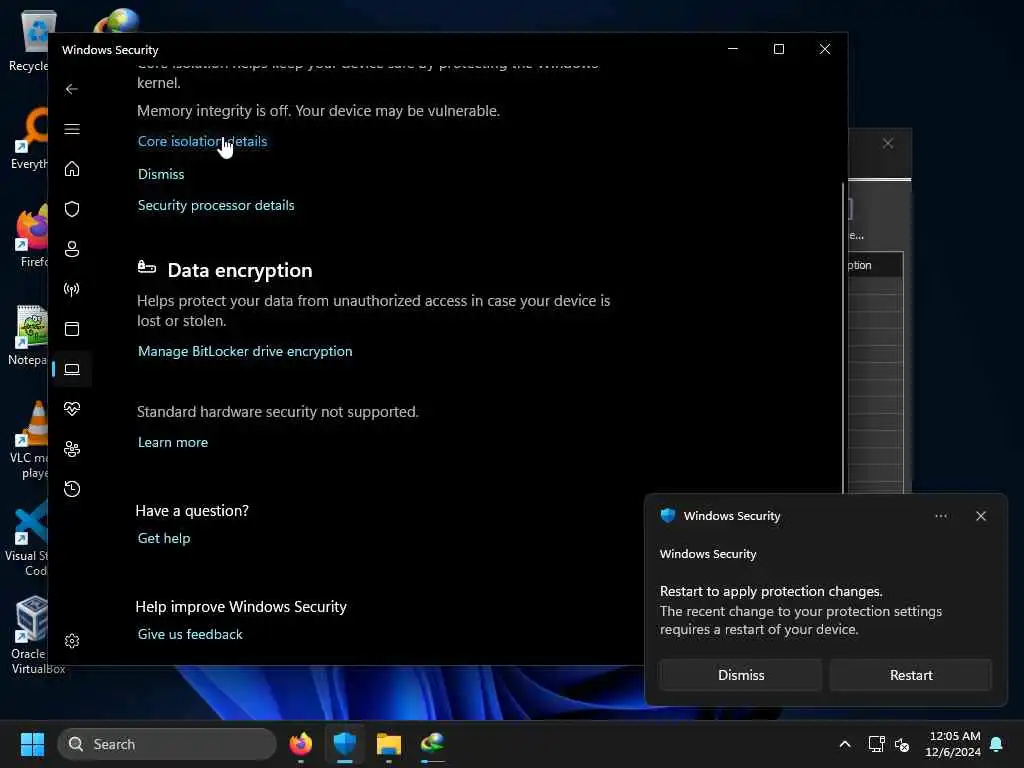Click the taskbar Search box
This screenshot has height=768, width=1024.
[x=167, y=744]
